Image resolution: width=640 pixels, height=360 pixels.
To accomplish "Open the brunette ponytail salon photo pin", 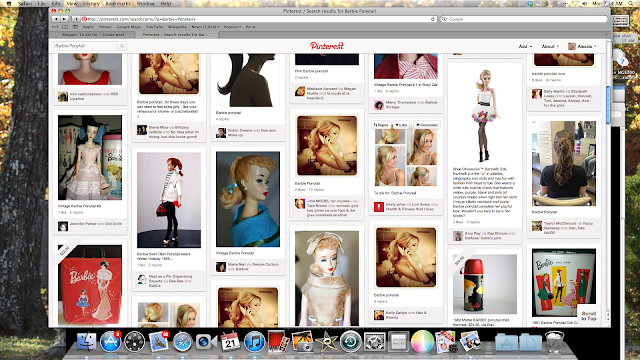I will pyautogui.click(x=564, y=163).
